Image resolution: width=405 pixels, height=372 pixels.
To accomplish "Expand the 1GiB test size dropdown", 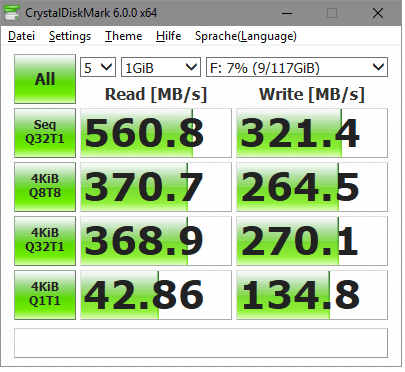I will [x=161, y=67].
